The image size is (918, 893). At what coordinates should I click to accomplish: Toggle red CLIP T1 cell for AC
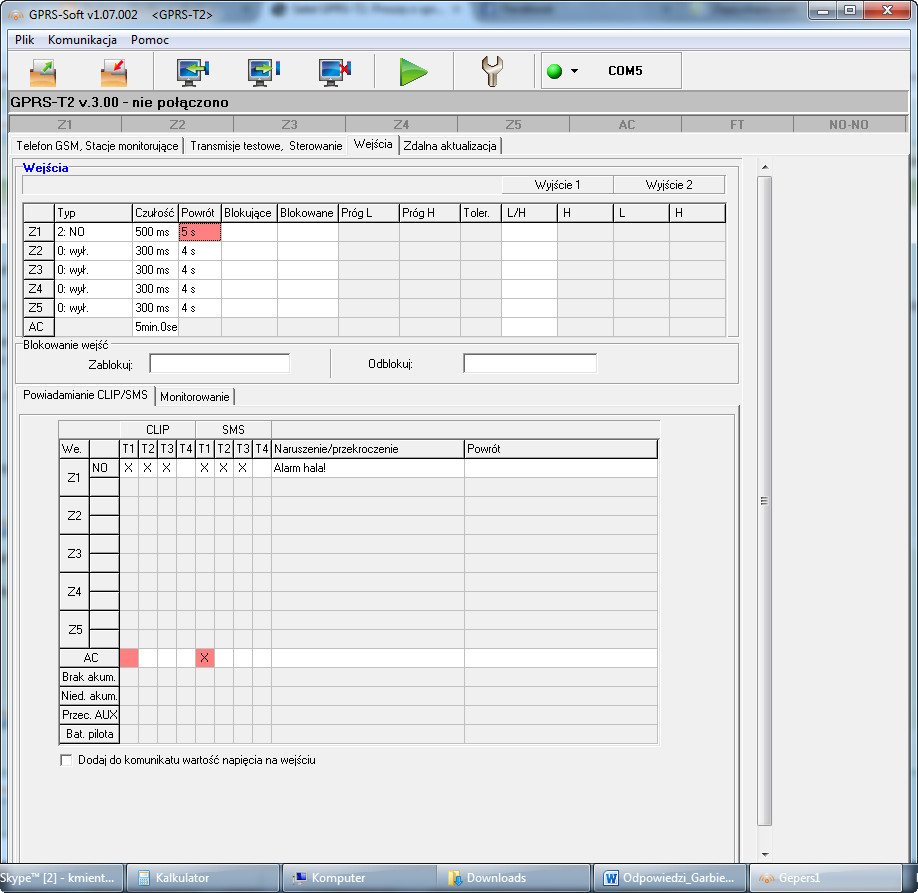(x=129, y=658)
